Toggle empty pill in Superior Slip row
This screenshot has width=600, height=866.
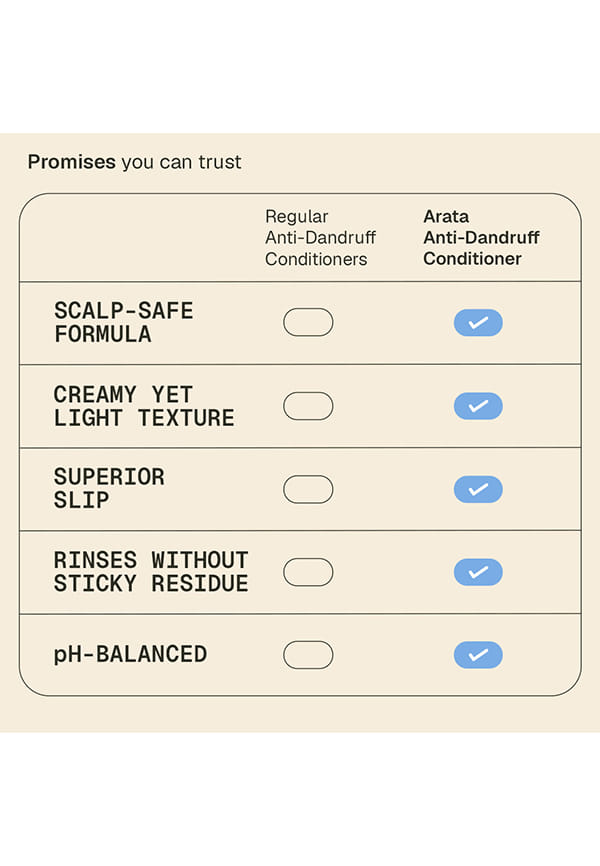(x=308, y=489)
